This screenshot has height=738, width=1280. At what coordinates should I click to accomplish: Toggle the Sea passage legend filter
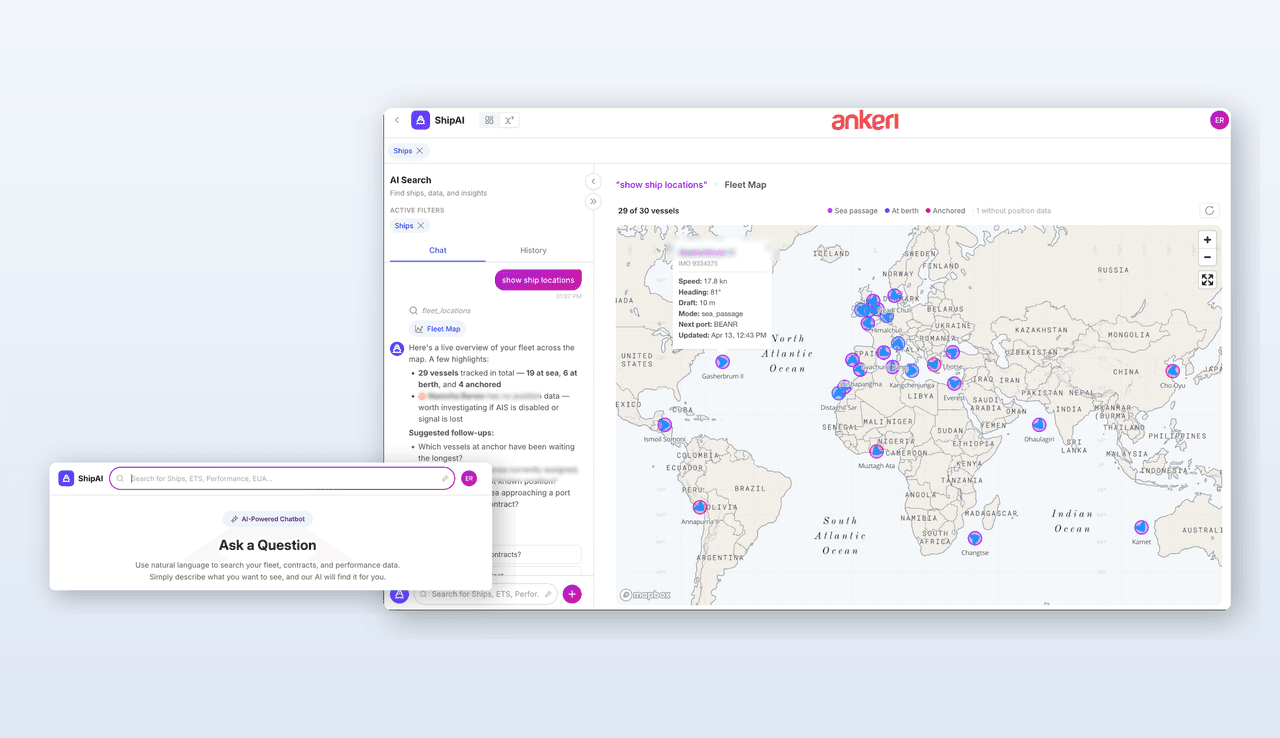tap(851, 210)
